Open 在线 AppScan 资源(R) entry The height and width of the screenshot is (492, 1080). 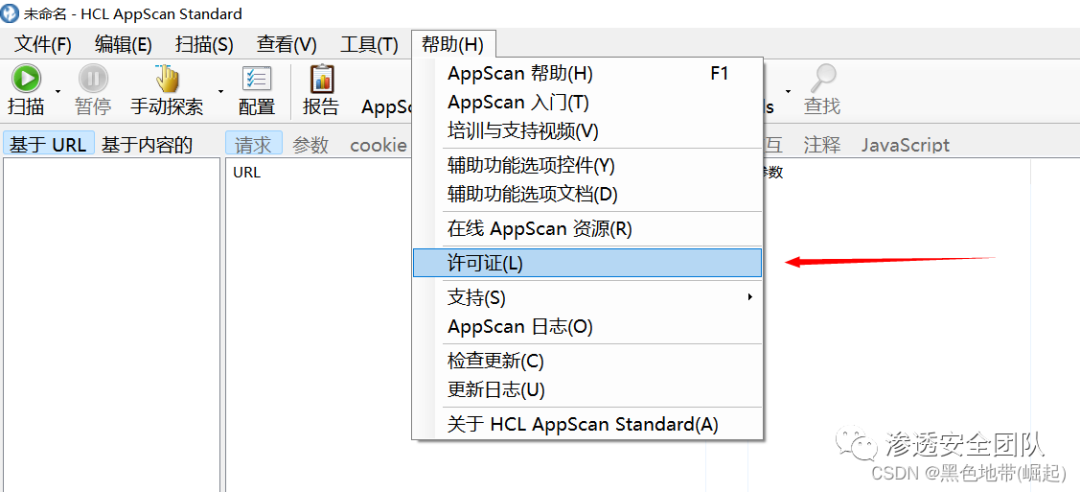coord(588,229)
